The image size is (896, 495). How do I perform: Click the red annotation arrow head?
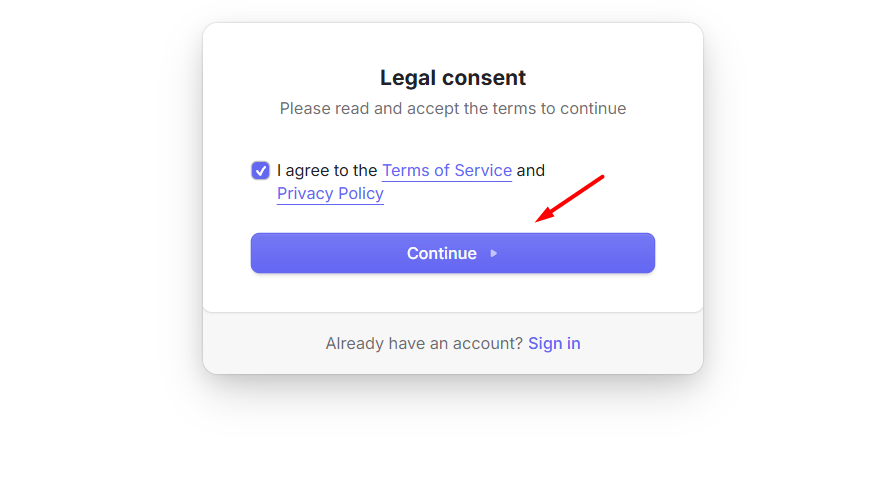(x=541, y=218)
